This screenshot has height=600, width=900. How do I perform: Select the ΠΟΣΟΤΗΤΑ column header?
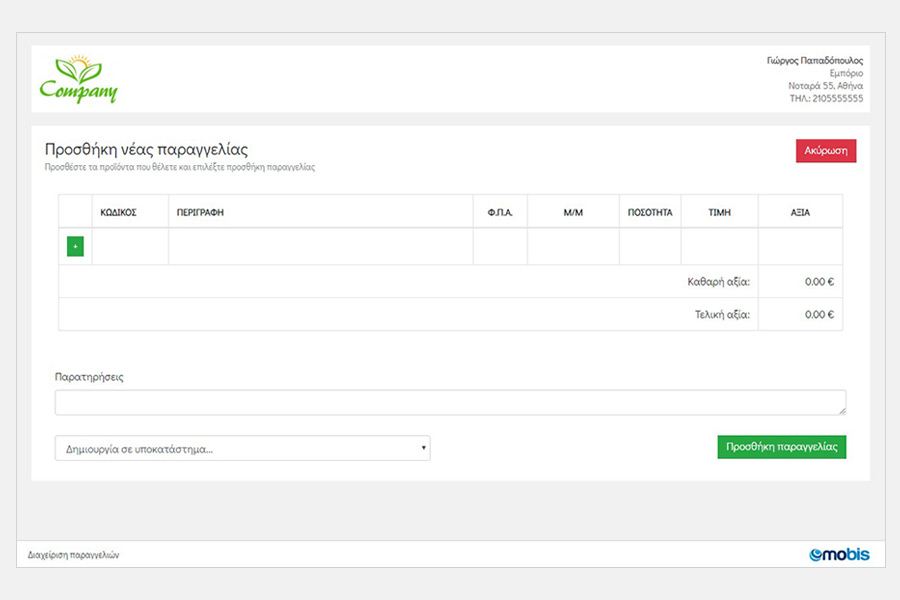click(x=650, y=213)
